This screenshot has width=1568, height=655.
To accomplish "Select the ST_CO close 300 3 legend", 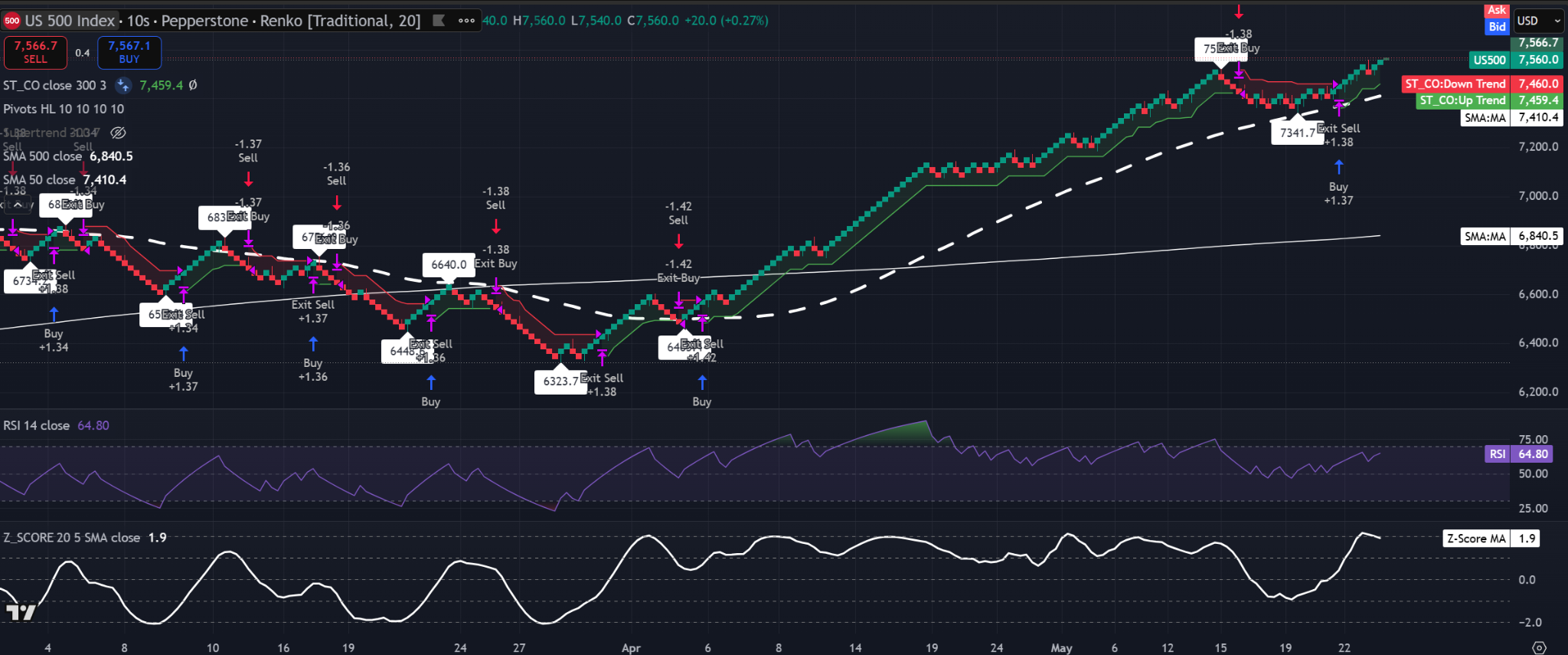I will tap(54, 85).
